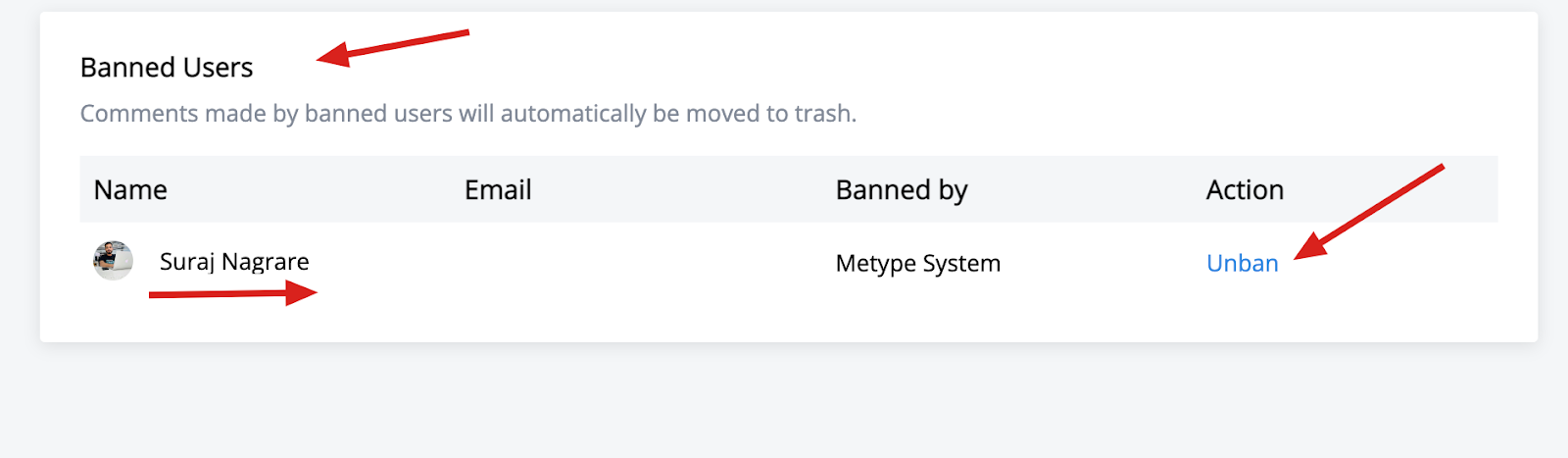Click the empty Email cell for Suraj Nagrare
Image resolution: width=1568 pixels, height=458 pixels.
coord(636,263)
